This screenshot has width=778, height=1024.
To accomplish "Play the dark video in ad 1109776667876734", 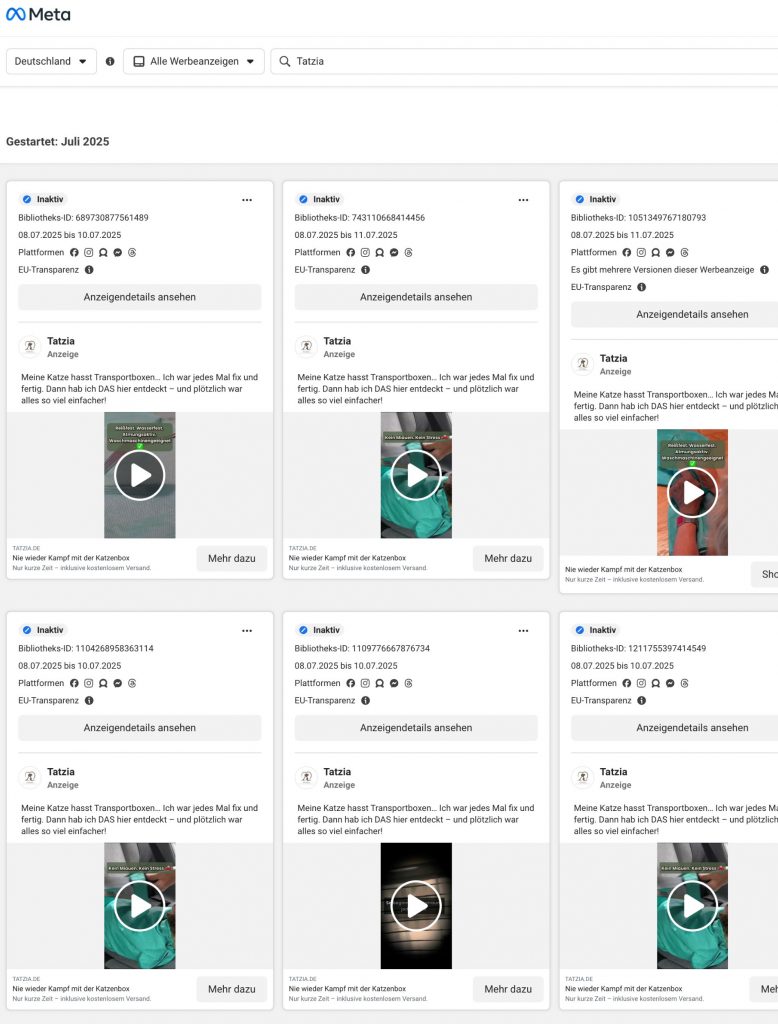I will [416, 906].
